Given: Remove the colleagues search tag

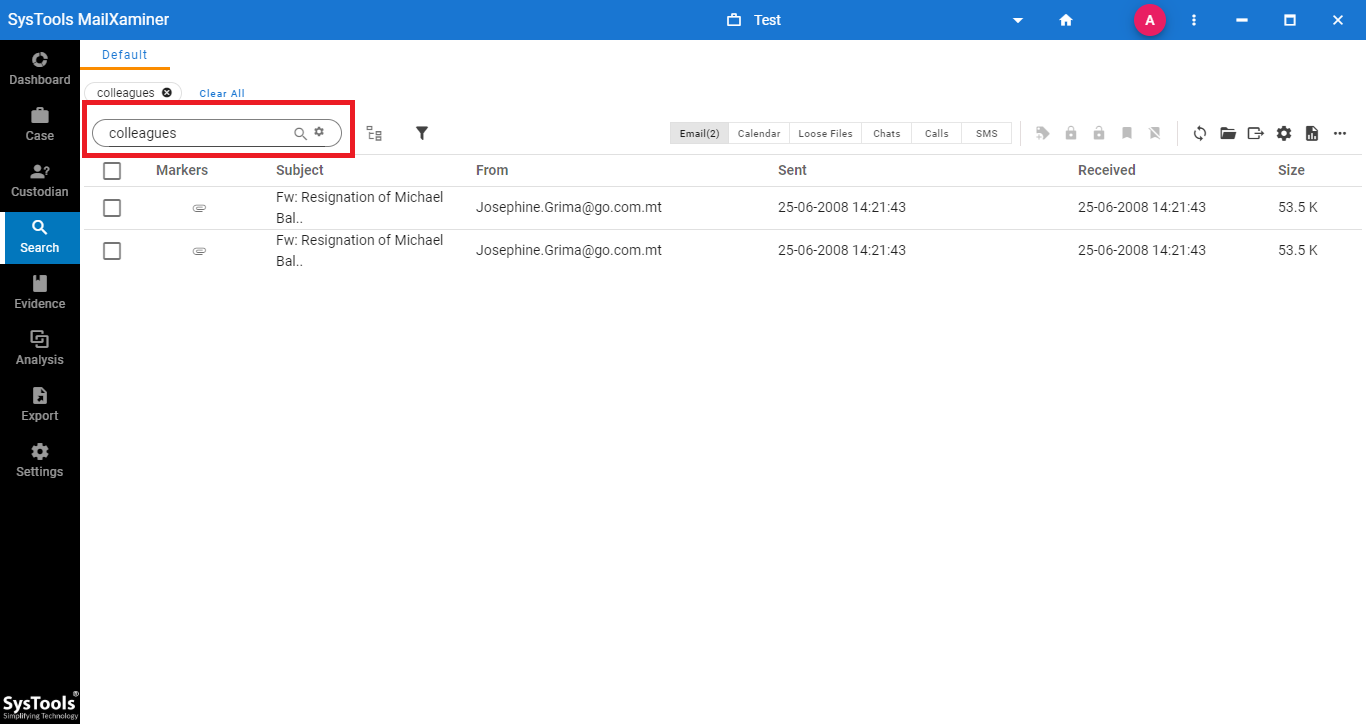Looking at the screenshot, I should pos(167,92).
